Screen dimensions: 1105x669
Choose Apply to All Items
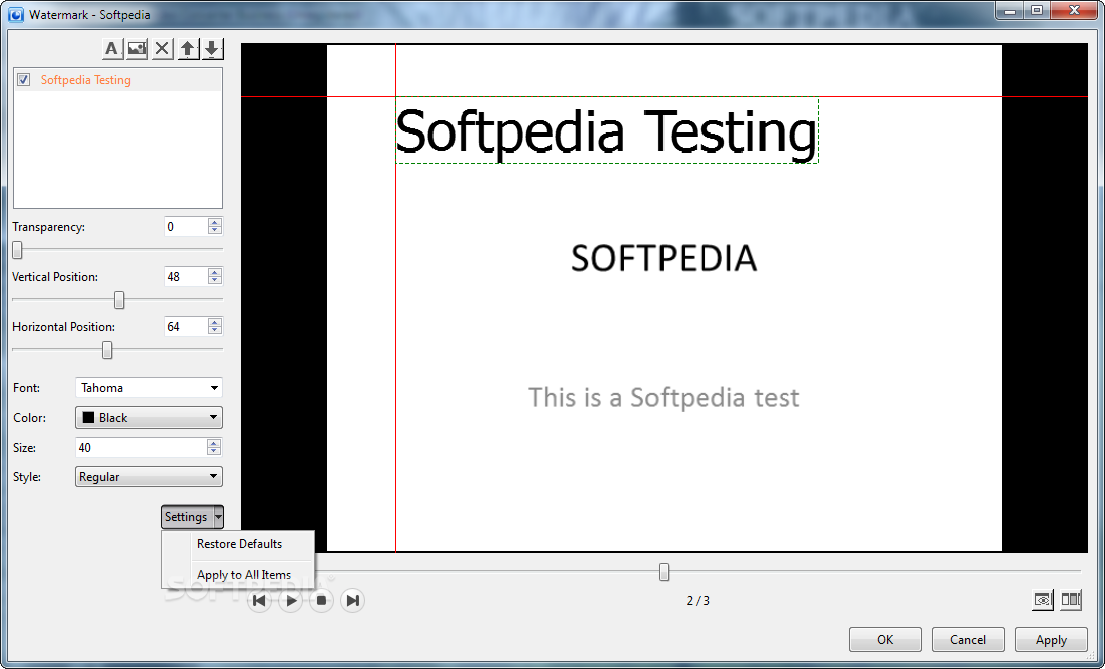coord(244,575)
